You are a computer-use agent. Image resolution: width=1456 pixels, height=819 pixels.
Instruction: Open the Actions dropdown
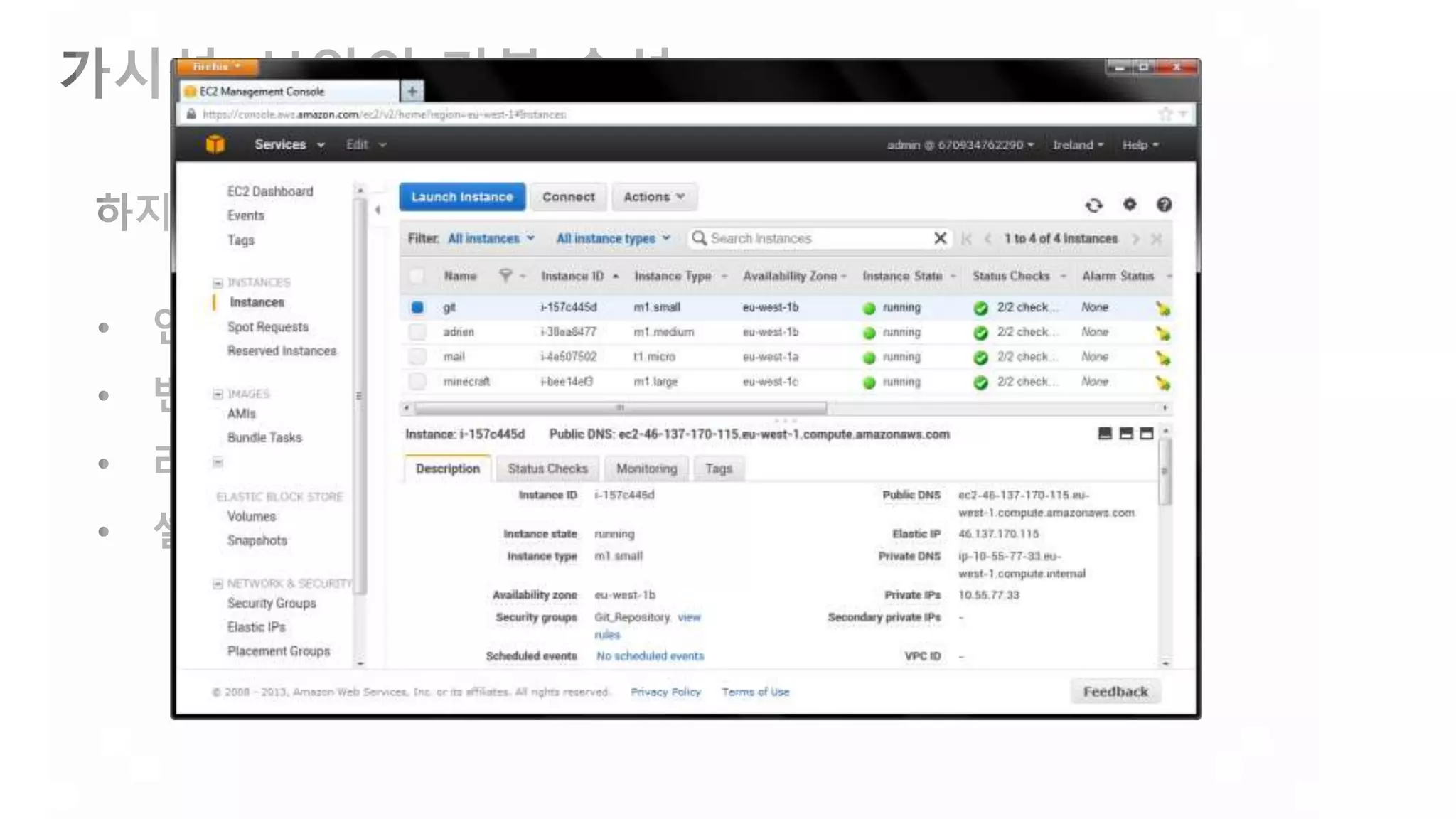point(653,197)
